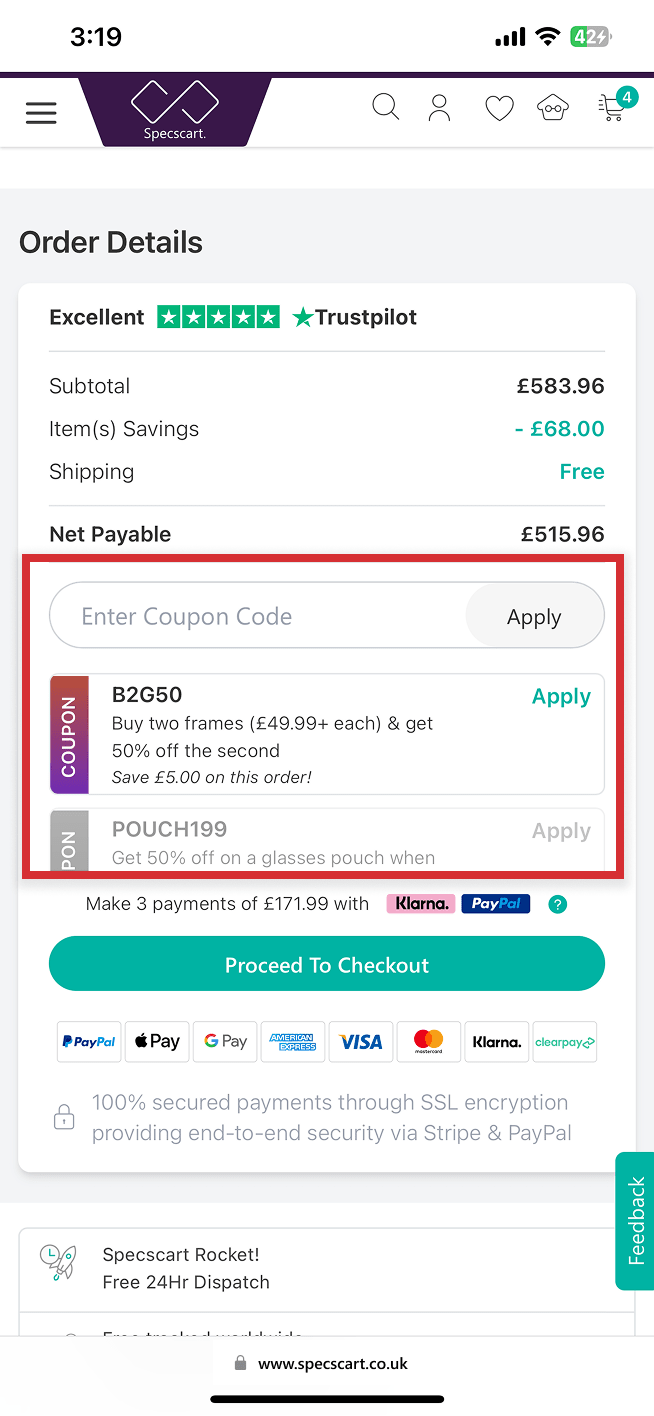This screenshot has width=654, height=1416.
Task: Open the search icon
Action: [x=385, y=106]
